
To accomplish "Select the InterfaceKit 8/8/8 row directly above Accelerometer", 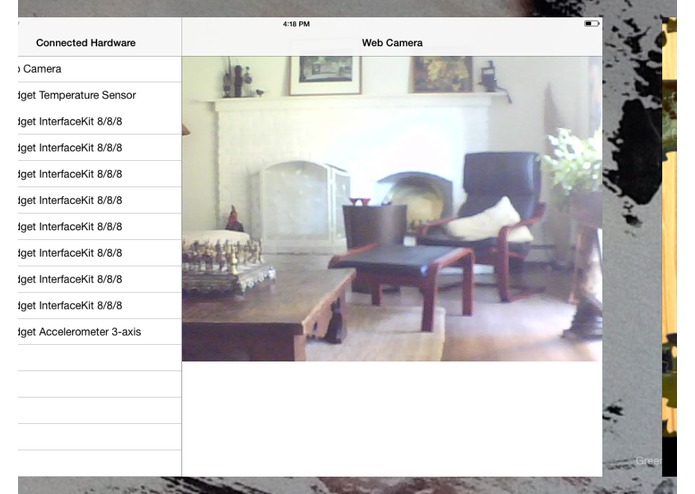I will [x=100, y=306].
